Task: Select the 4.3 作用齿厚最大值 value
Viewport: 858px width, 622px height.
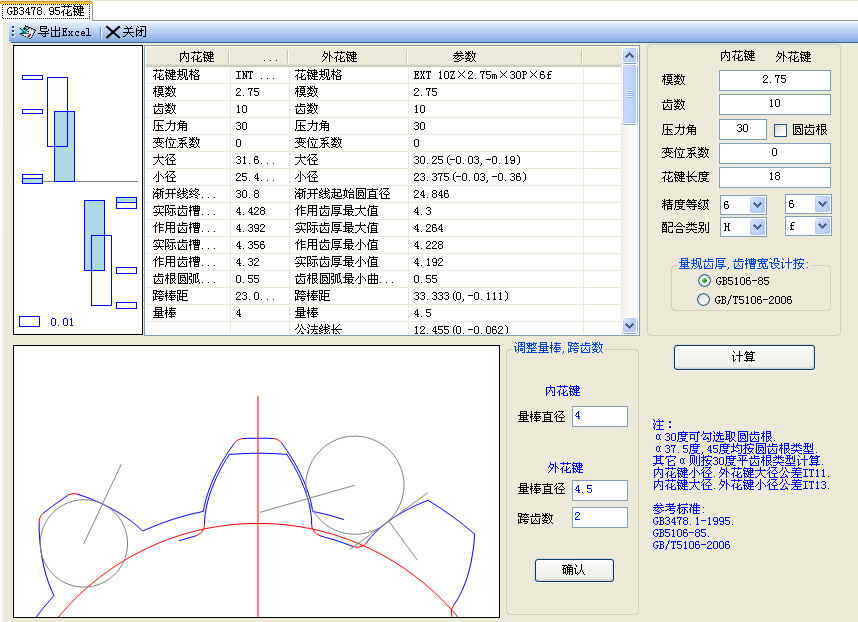Action: point(495,211)
